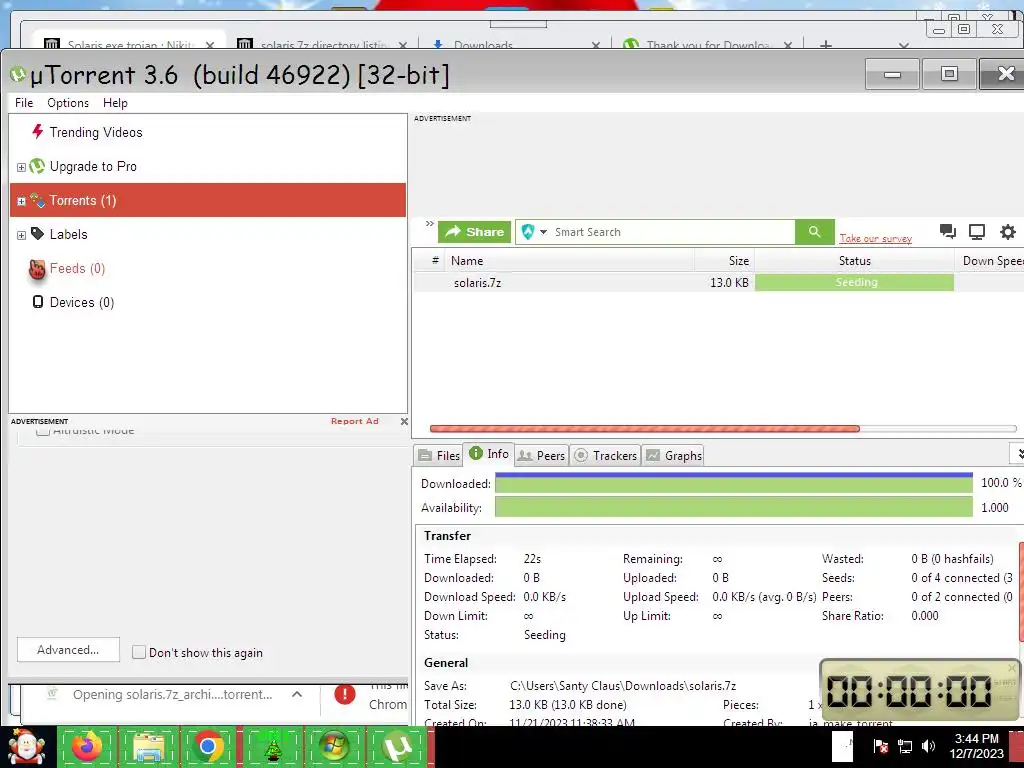The height and width of the screenshot is (768, 1024).
Task: Click the Report Ad link
Action: [355, 421]
